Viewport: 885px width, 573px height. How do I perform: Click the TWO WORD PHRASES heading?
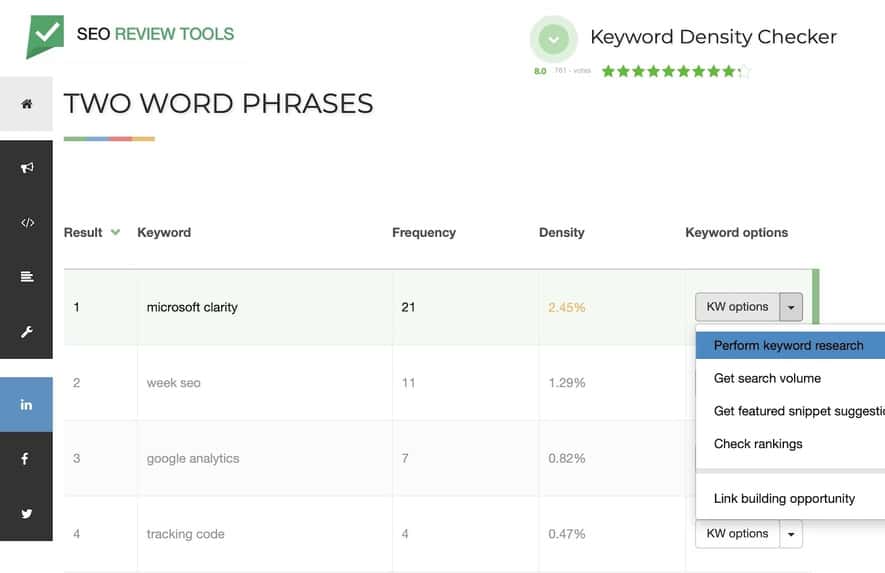pyautogui.click(x=218, y=104)
